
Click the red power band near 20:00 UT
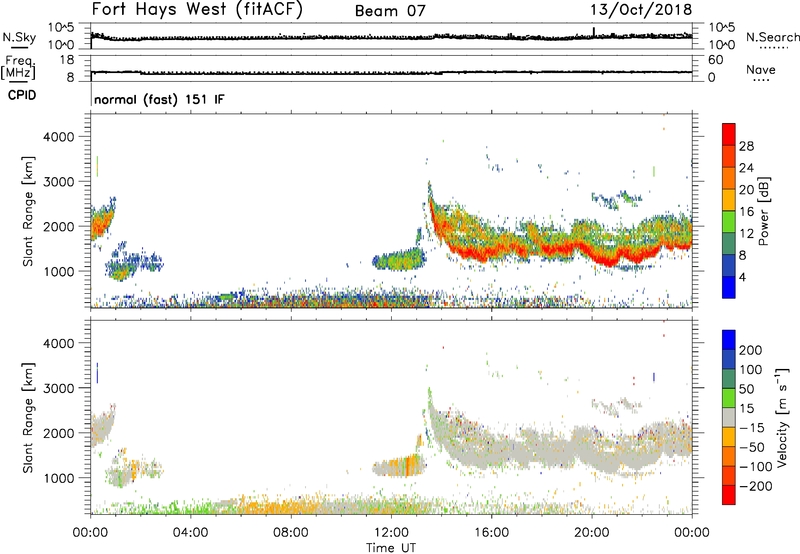click(x=605, y=259)
